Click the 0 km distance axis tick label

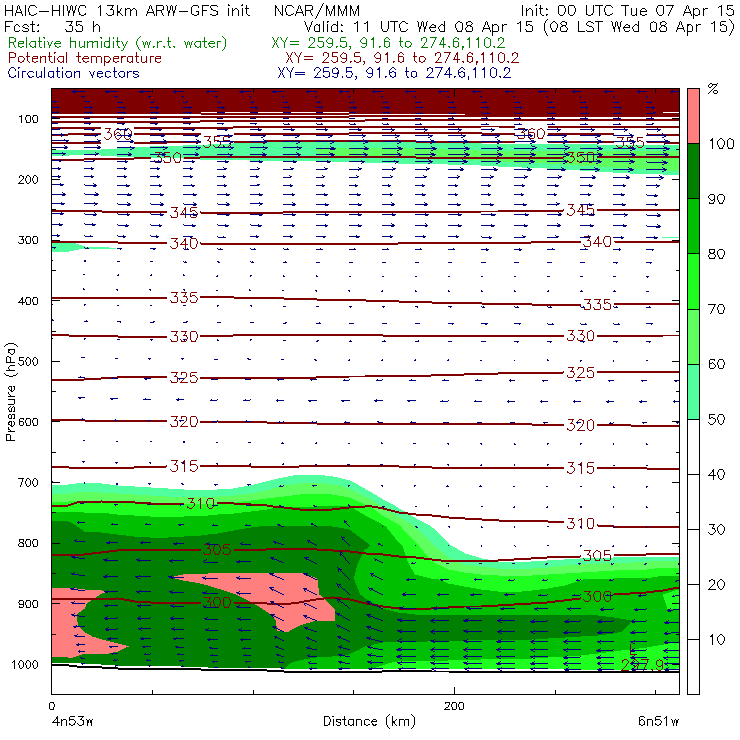click(x=51, y=706)
